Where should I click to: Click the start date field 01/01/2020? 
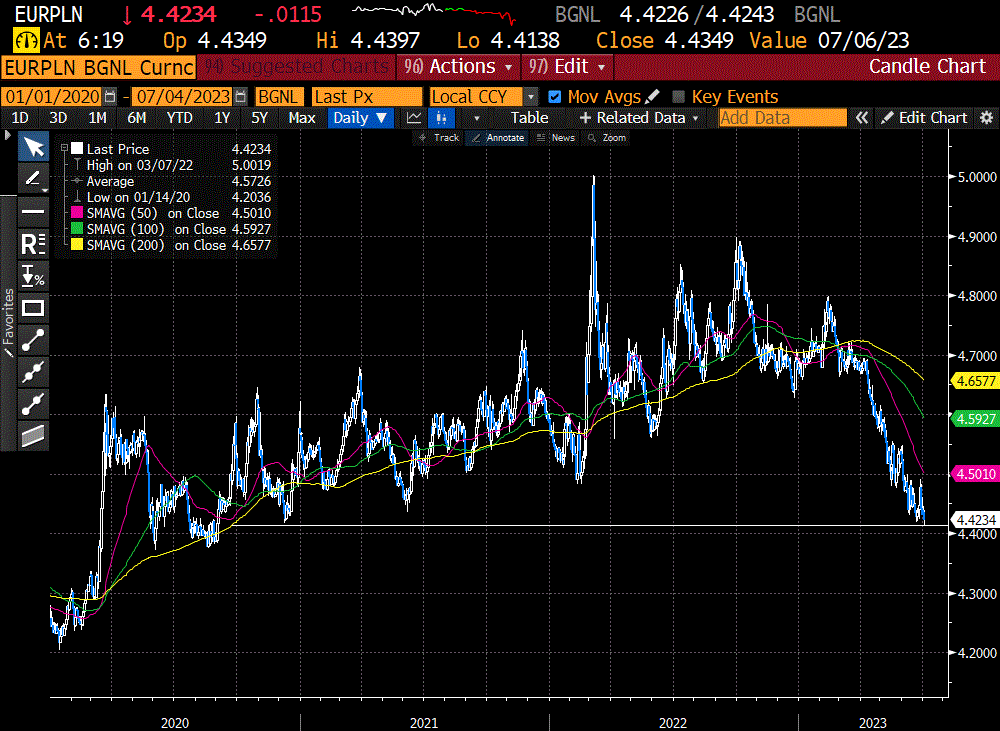point(52,97)
